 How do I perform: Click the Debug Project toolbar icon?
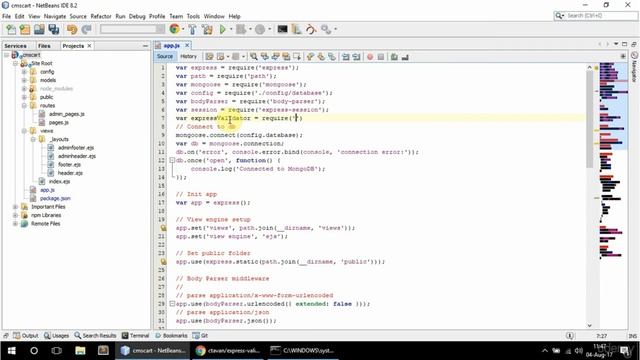coord(241,29)
